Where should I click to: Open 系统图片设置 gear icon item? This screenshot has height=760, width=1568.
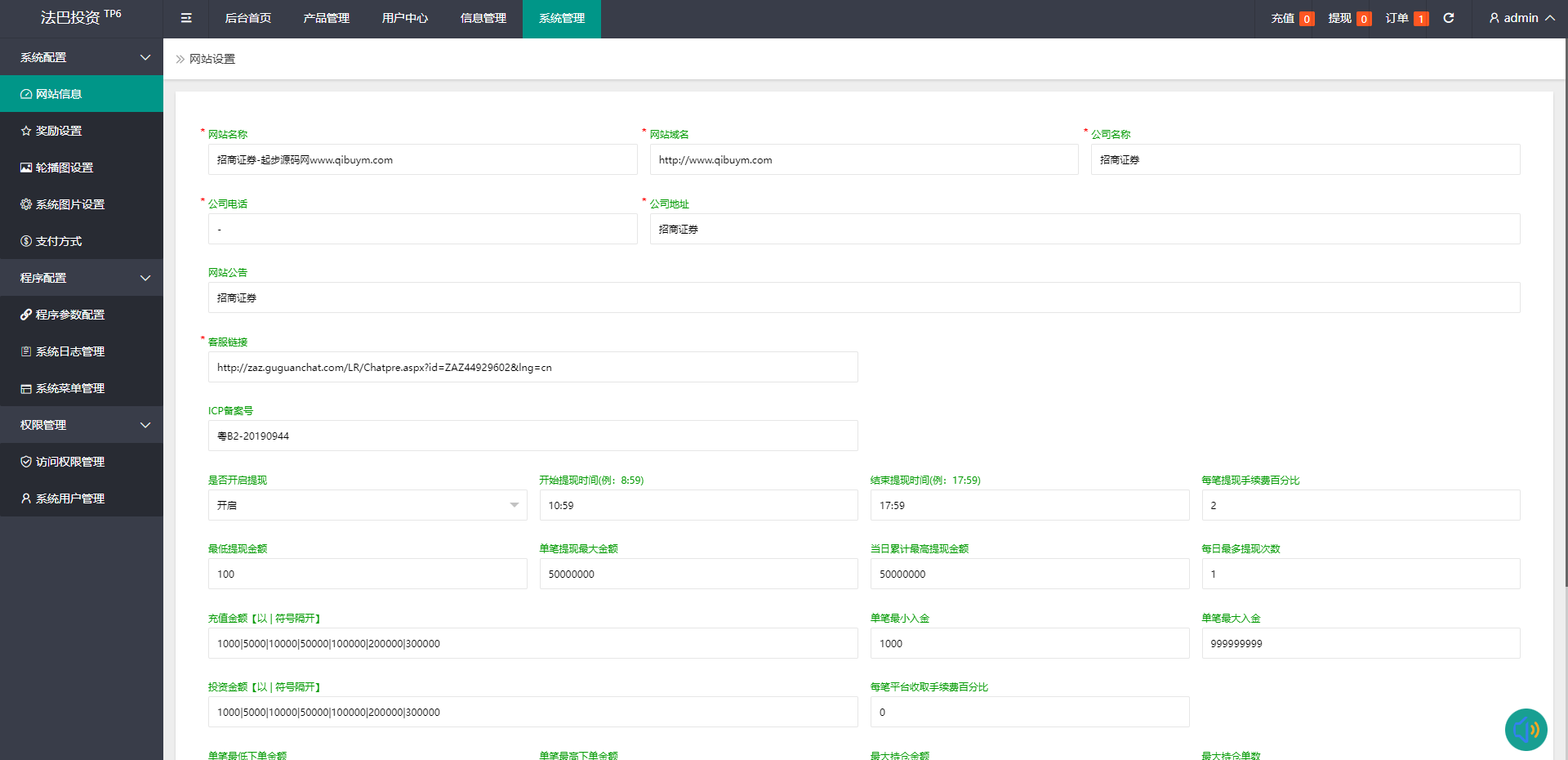[x=69, y=204]
